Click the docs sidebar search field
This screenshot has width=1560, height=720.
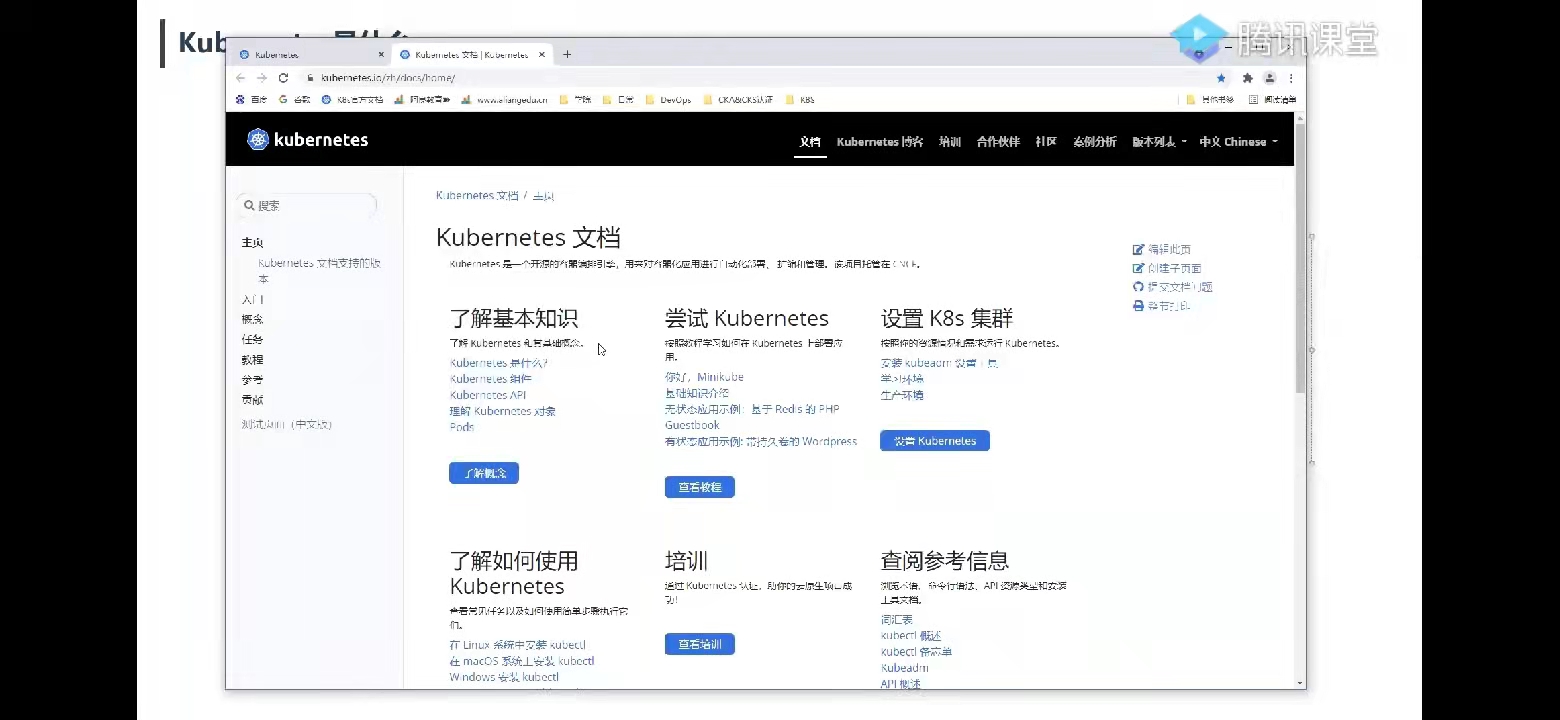[x=306, y=205]
